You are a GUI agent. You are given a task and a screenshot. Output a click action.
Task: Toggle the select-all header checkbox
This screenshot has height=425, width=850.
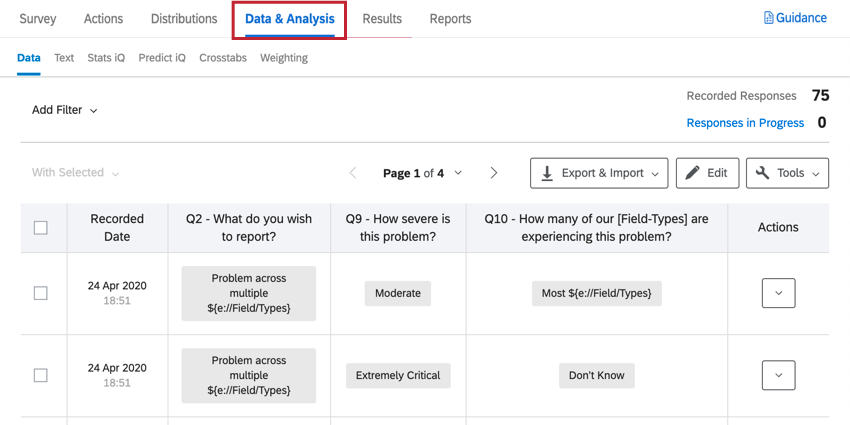pyautogui.click(x=41, y=228)
